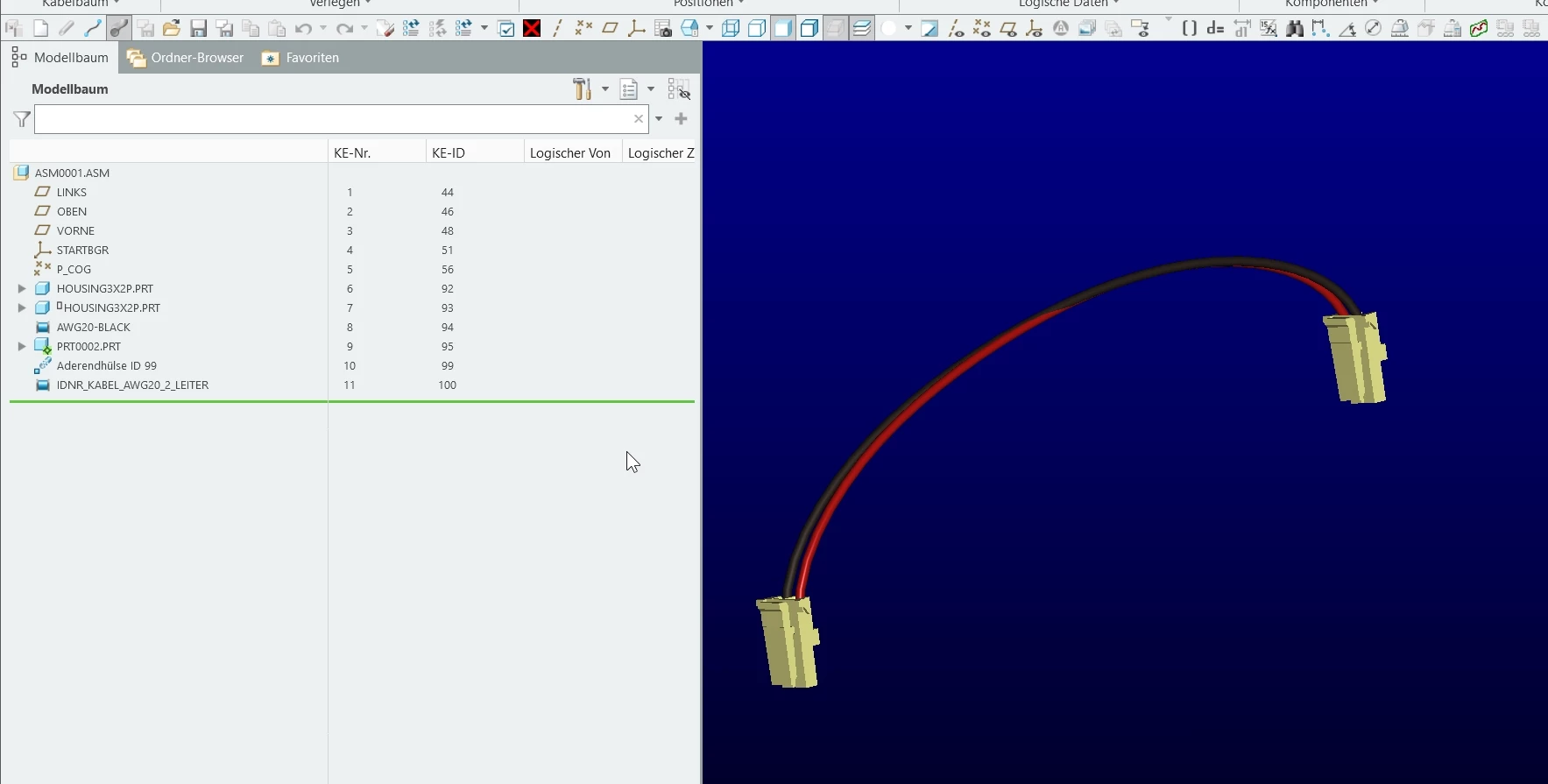This screenshot has height=784, width=1548.
Task: Toggle datum axis display with eye icon
Action: [956, 29]
